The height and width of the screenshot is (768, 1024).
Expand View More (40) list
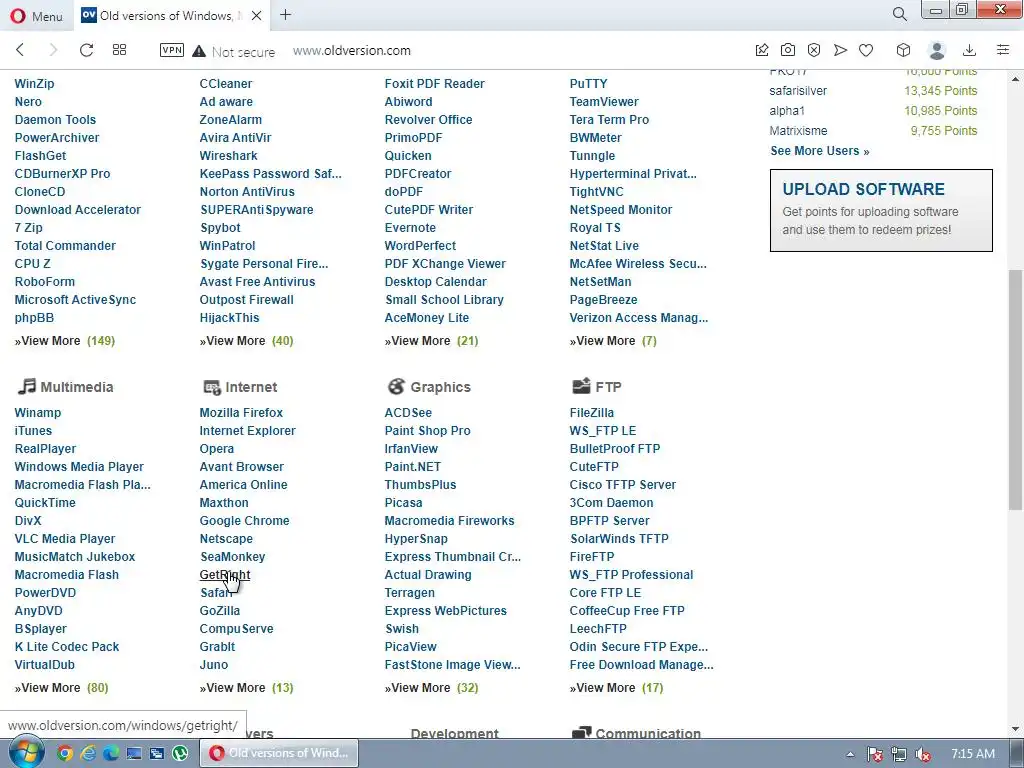(x=246, y=341)
